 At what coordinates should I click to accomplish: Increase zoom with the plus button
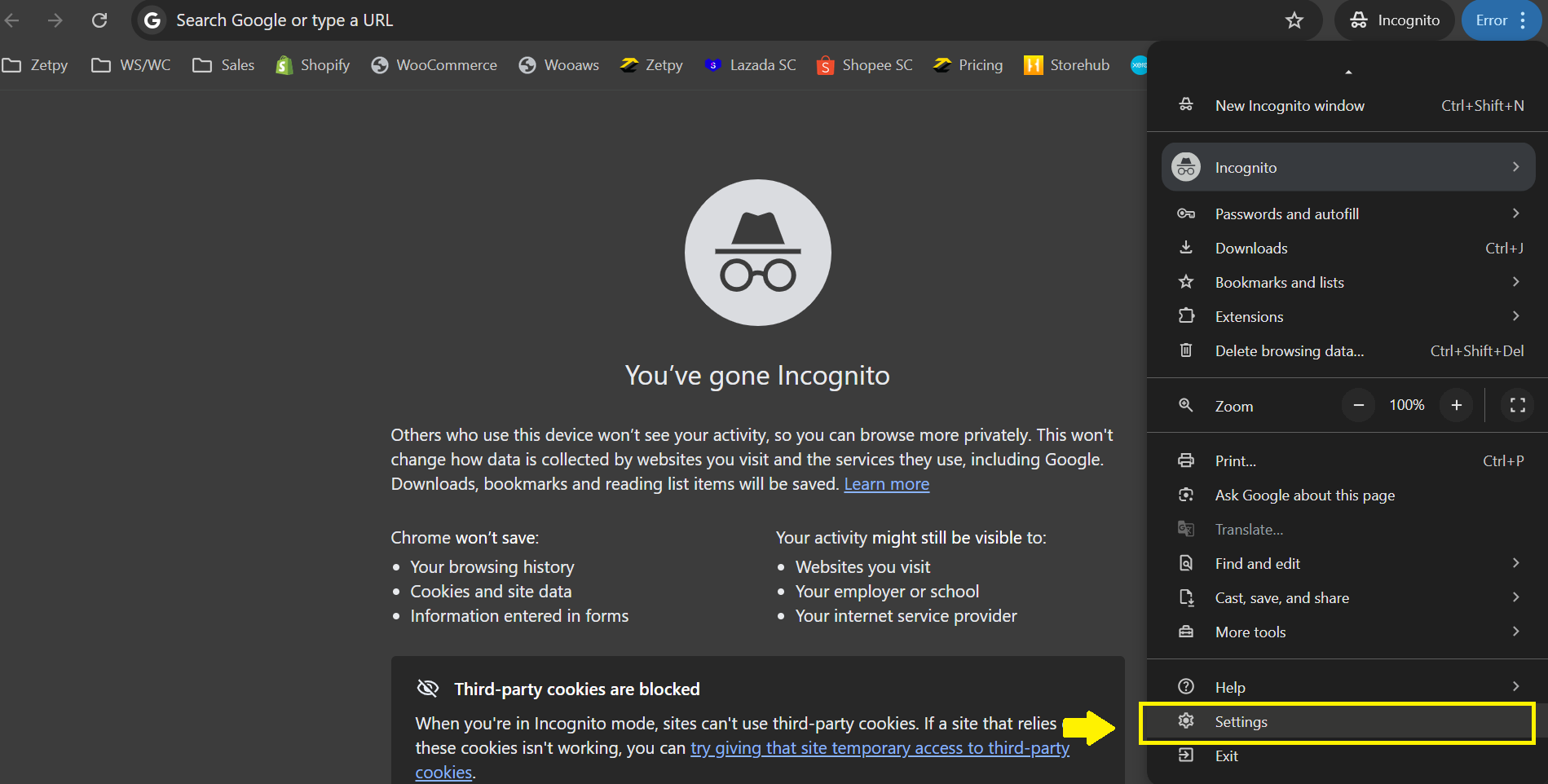(x=1456, y=405)
